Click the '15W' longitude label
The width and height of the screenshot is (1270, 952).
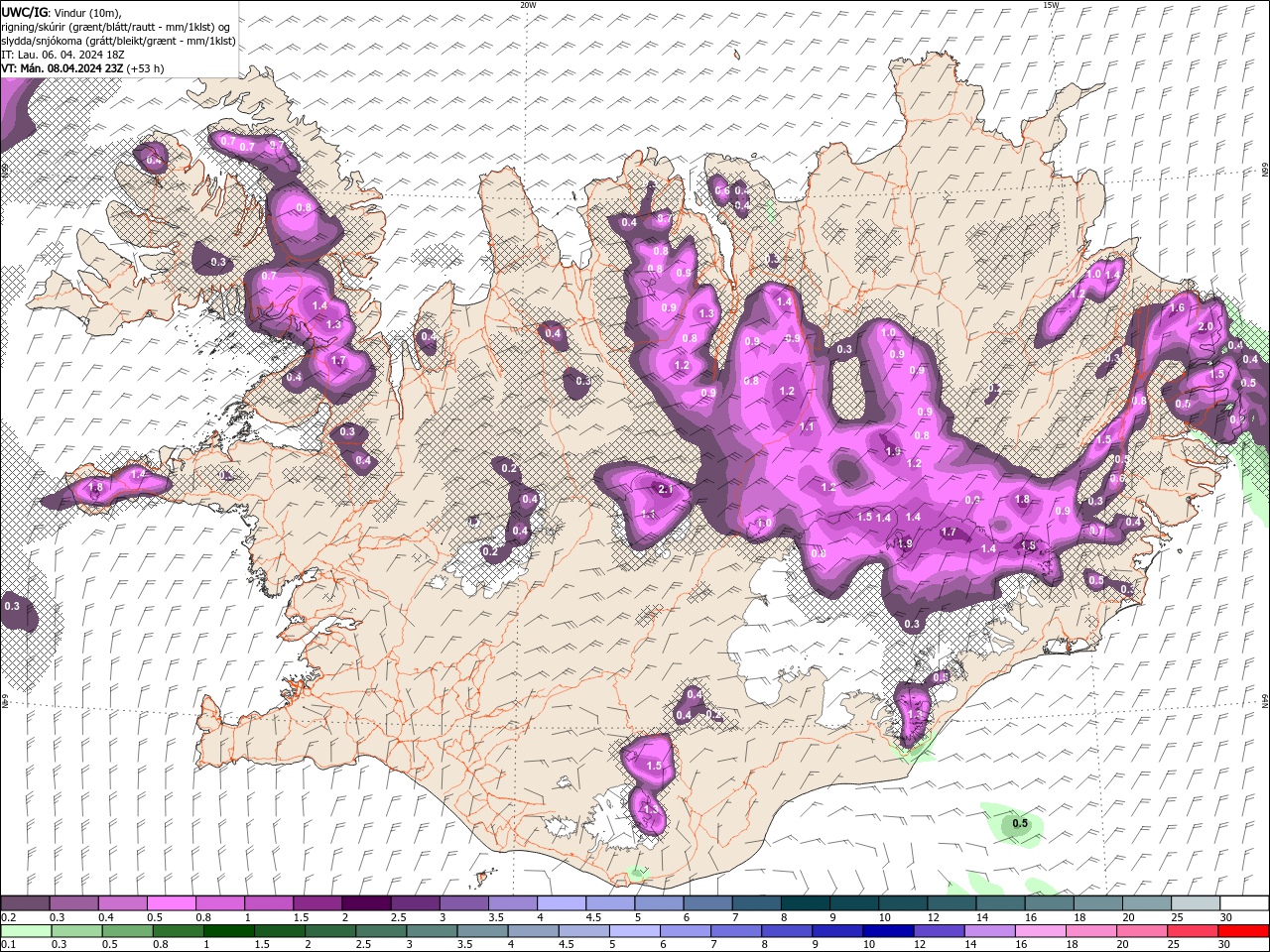[1051, 5]
